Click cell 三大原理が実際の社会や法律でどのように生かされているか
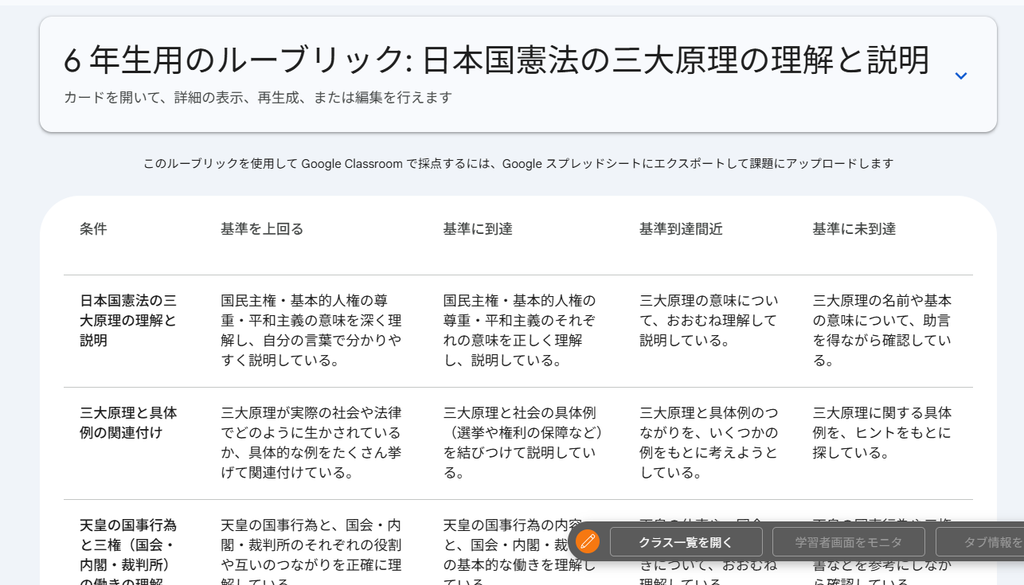The height and width of the screenshot is (585, 1024). 311,443
